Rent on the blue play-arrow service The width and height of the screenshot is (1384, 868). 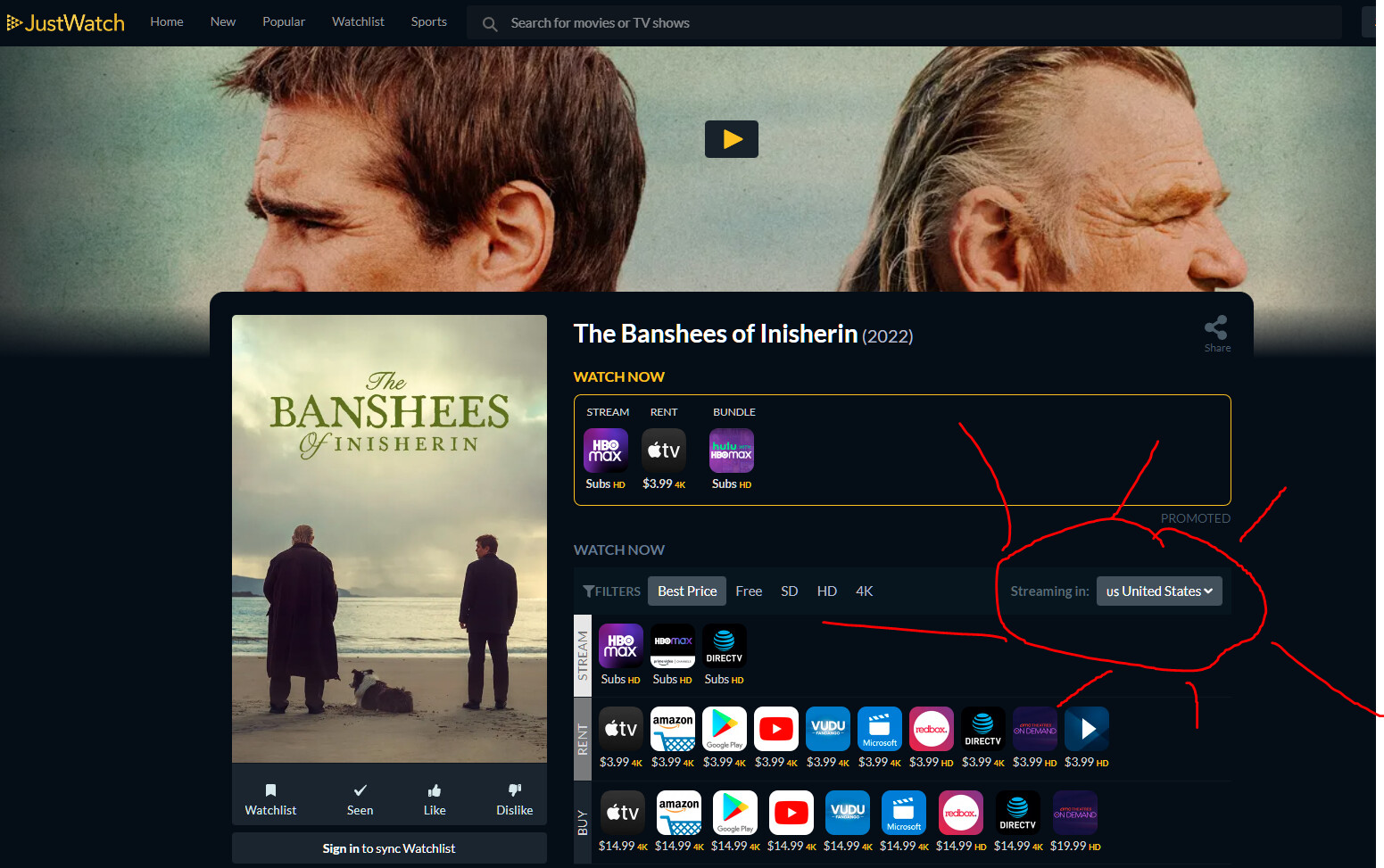coord(1087,729)
